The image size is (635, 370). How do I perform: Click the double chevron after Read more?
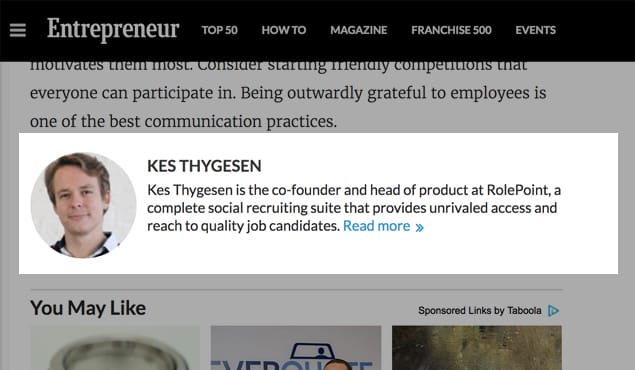[x=420, y=227]
